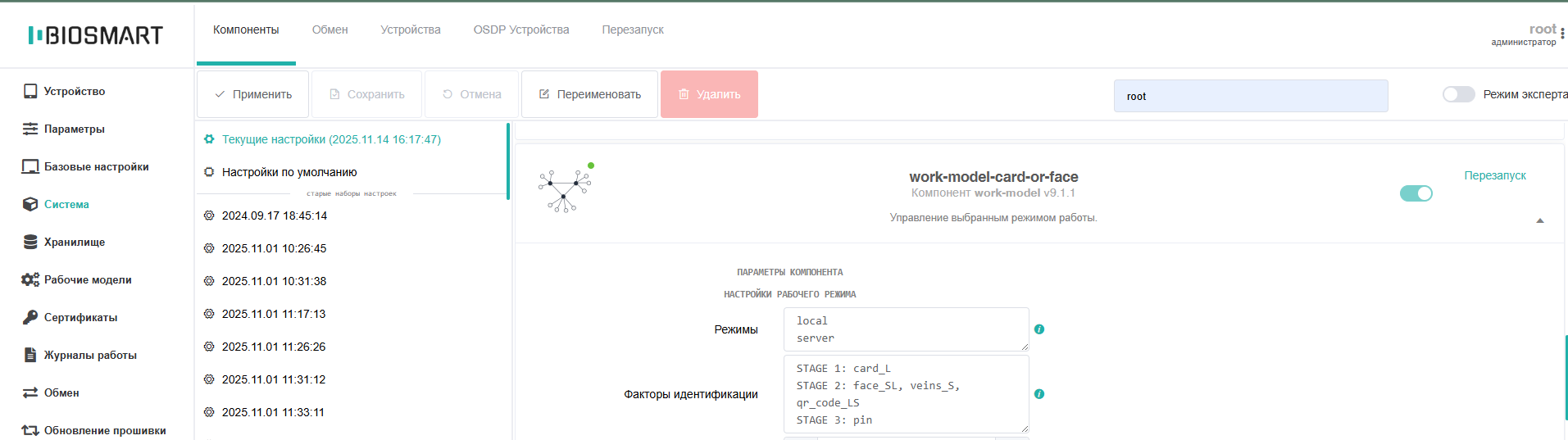Switch to the Обмен tab

click(330, 29)
